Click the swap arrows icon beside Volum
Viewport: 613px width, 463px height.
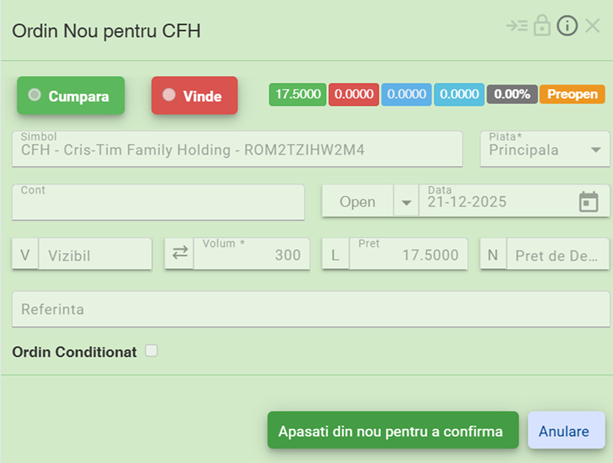[180, 254]
